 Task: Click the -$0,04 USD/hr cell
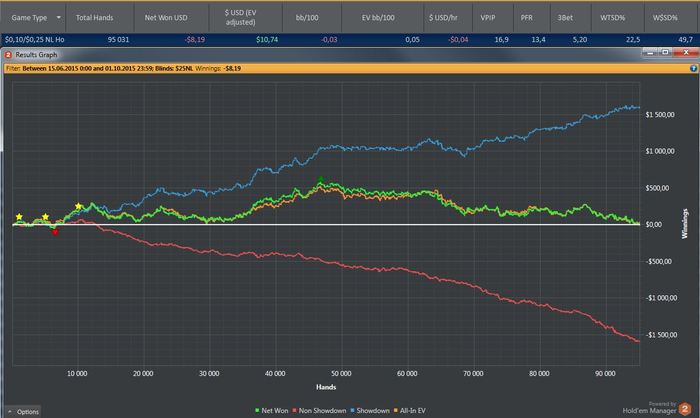click(x=458, y=40)
